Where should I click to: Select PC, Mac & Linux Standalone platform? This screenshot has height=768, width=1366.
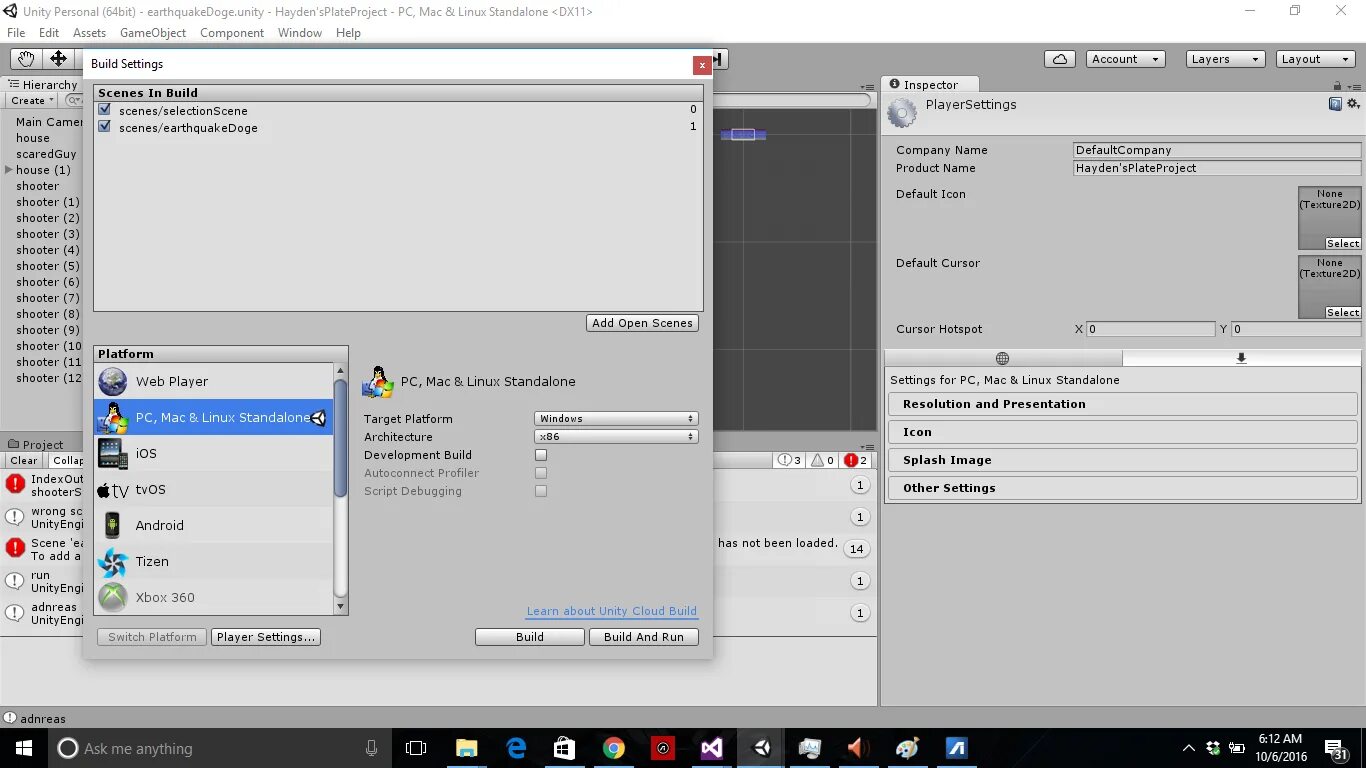213,417
